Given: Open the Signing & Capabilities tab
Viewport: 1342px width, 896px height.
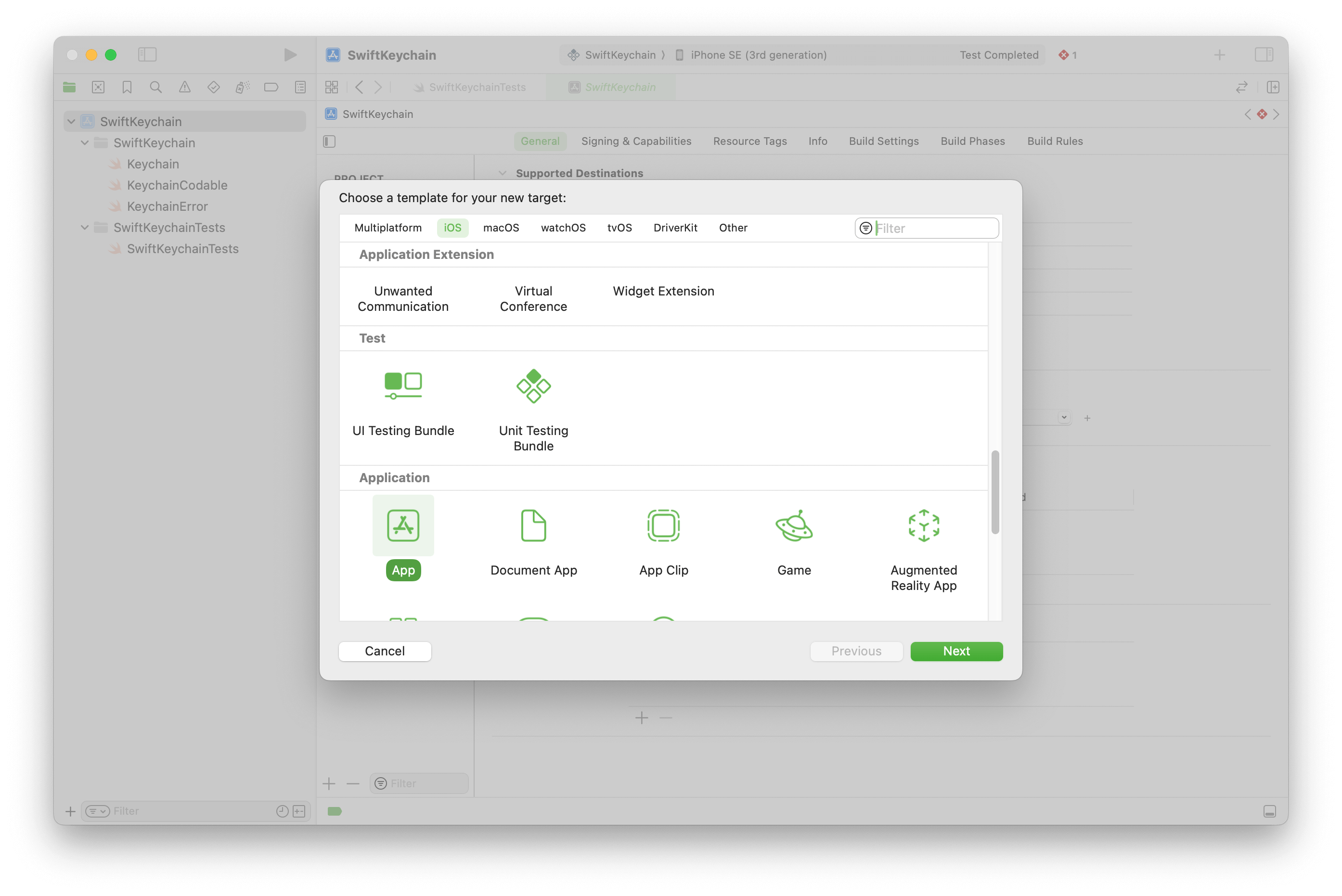Looking at the screenshot, I should point(636,141).
